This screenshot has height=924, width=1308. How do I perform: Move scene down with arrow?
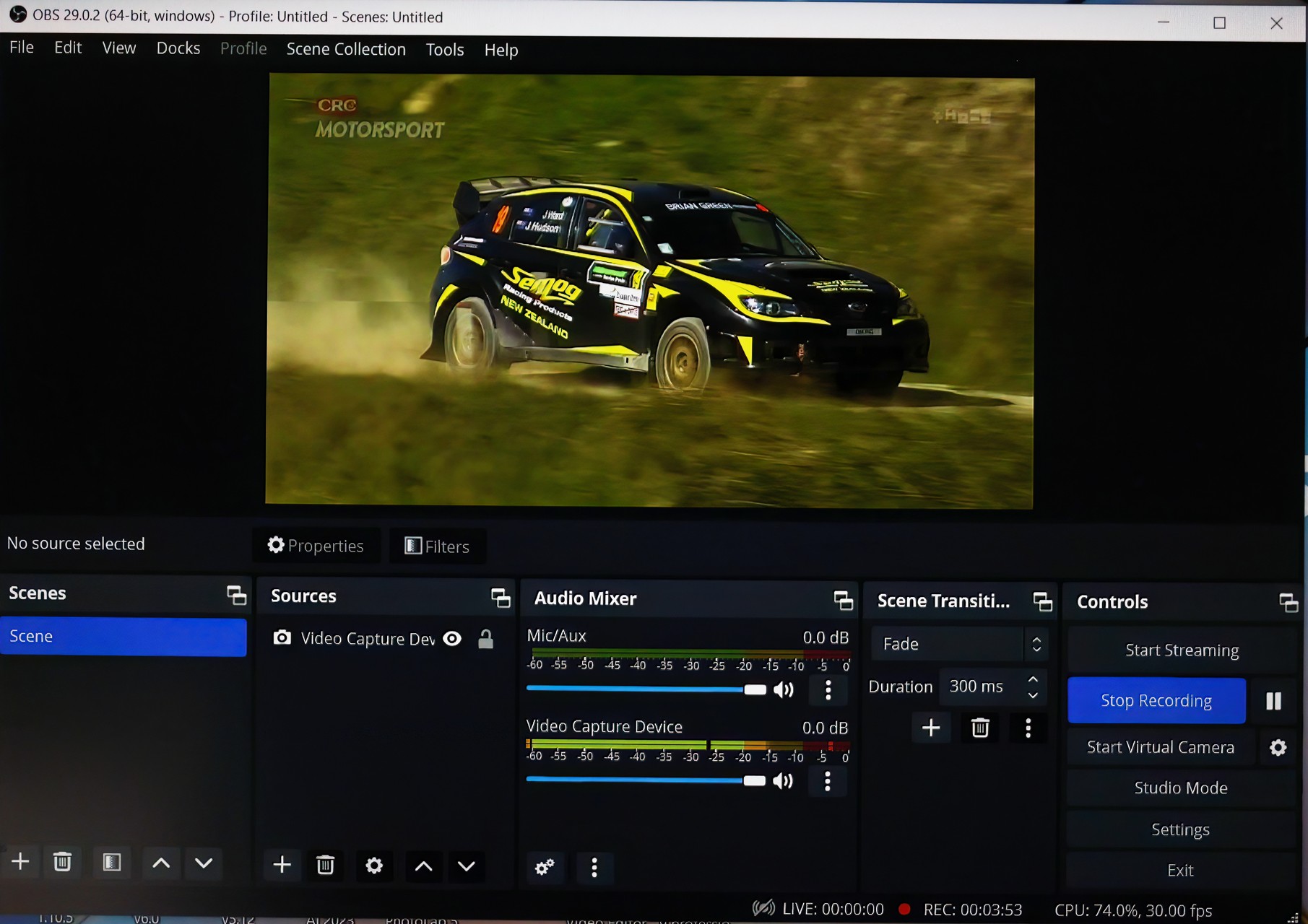(204, 863)
